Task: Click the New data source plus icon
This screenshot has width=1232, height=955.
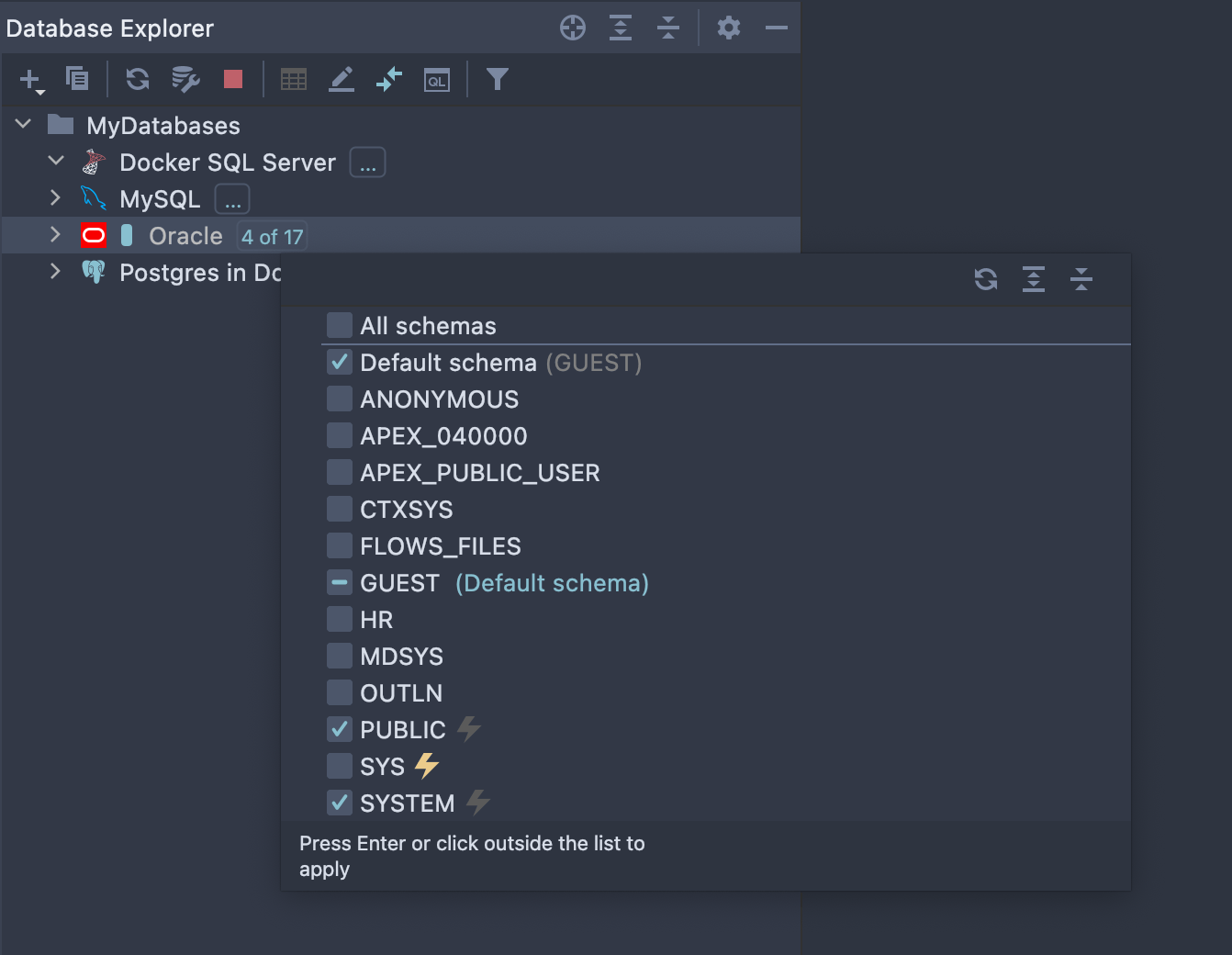Action: [x=30, y=80]
